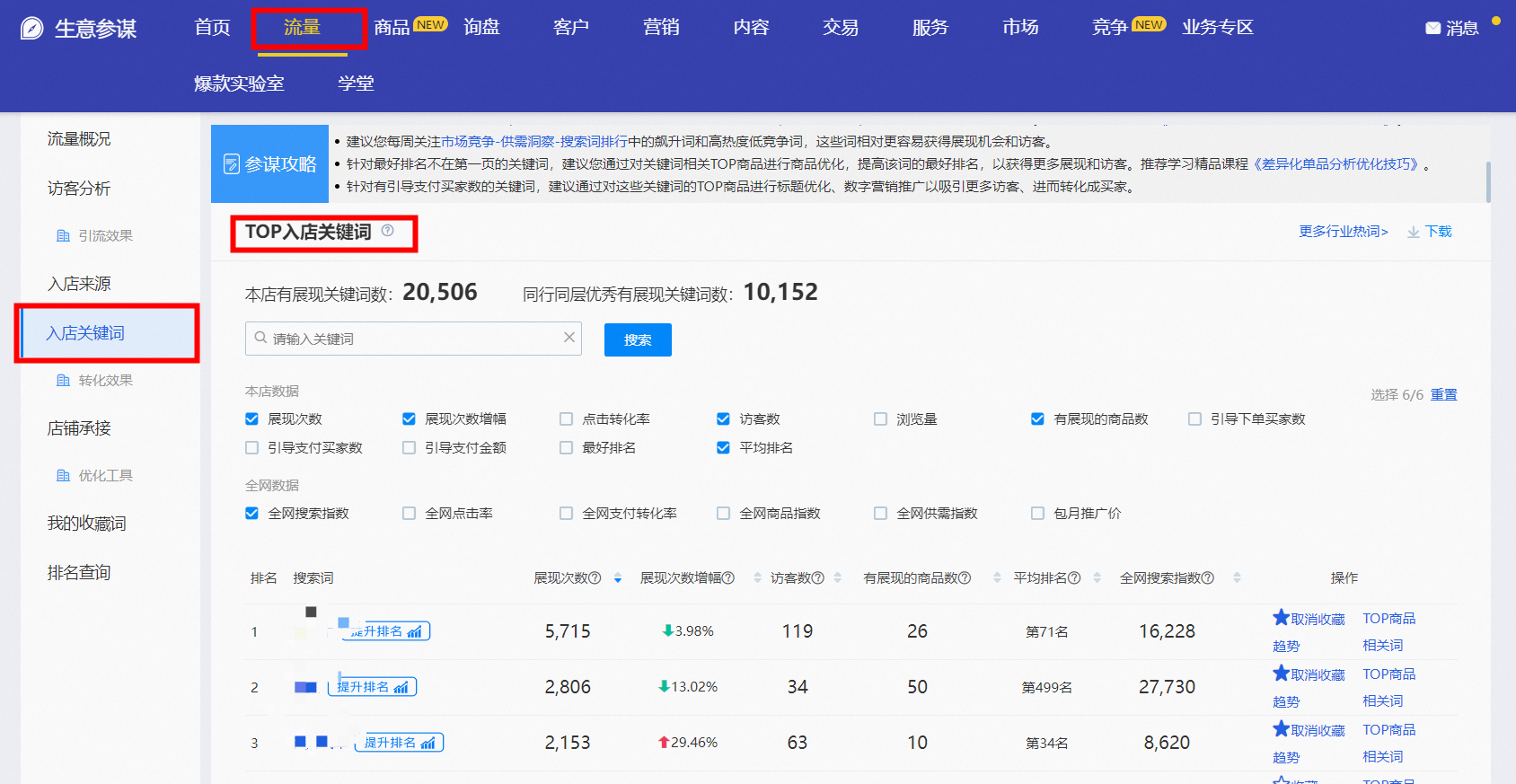The height and width of the screenshot is (784, 1516).
Task: Click the 引流效果 section icon
Action: point(63,235)
